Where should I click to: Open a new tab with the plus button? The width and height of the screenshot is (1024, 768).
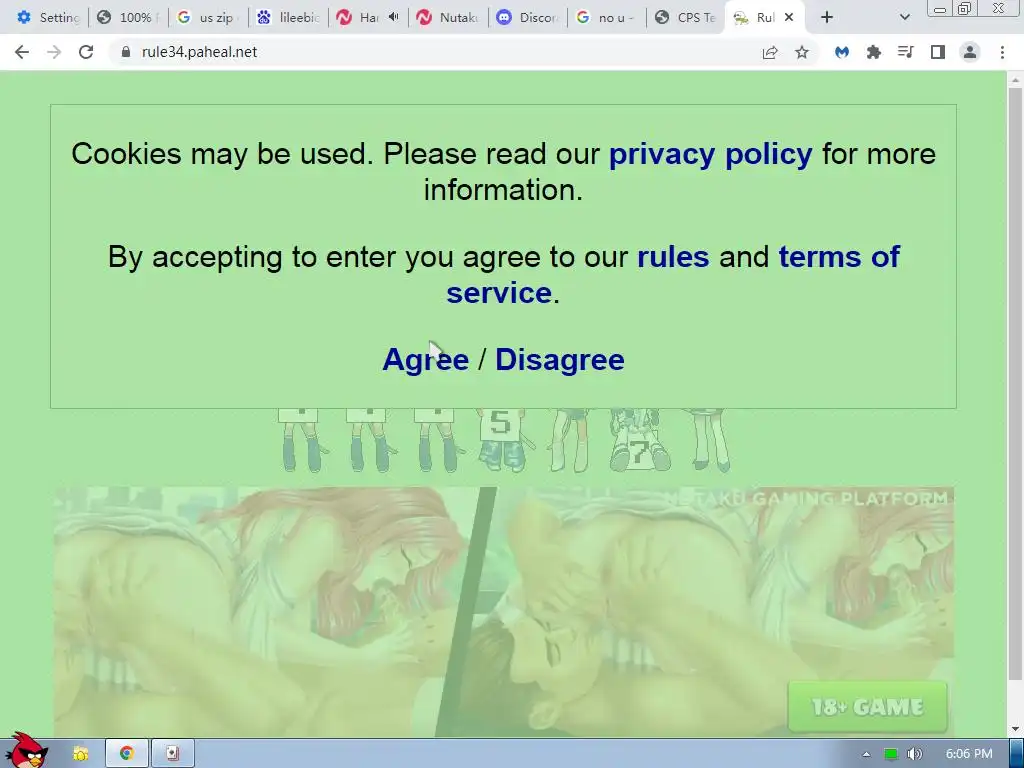click(827, 17)
